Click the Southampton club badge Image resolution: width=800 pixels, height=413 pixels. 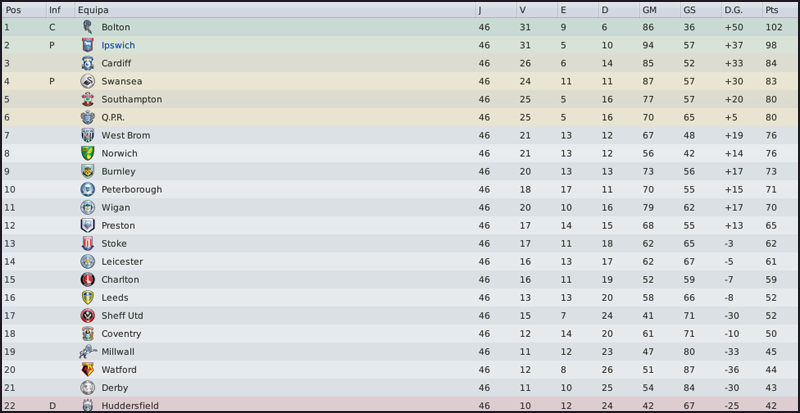87,100
